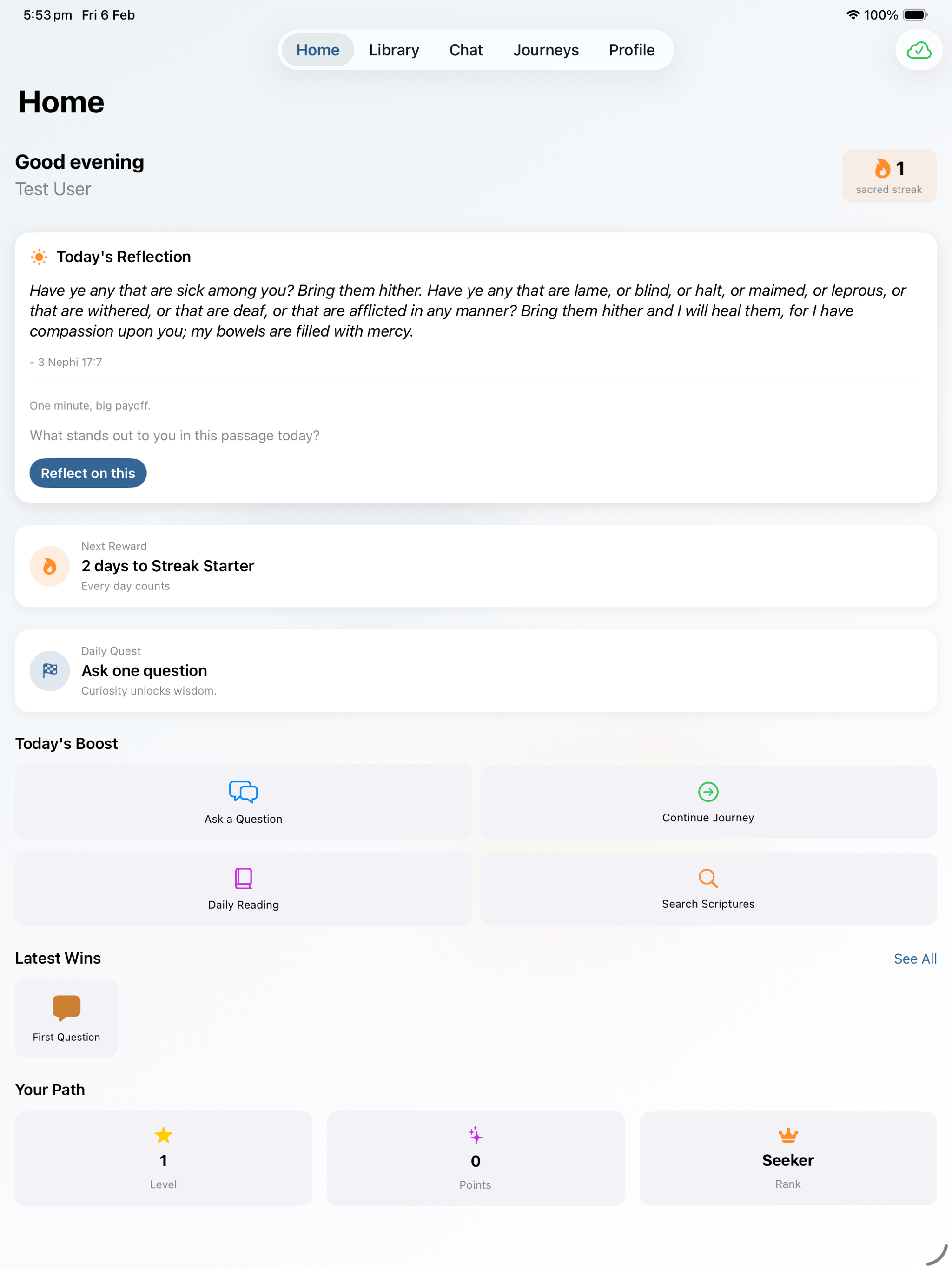
Task: Open the Ask one question quest card
Action: point(476,671)
